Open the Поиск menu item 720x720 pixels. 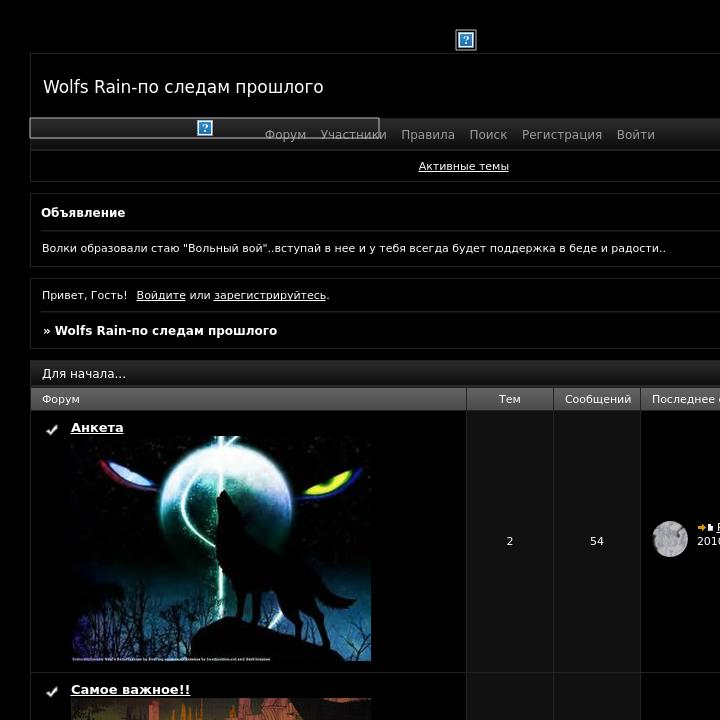click(488, 135)
